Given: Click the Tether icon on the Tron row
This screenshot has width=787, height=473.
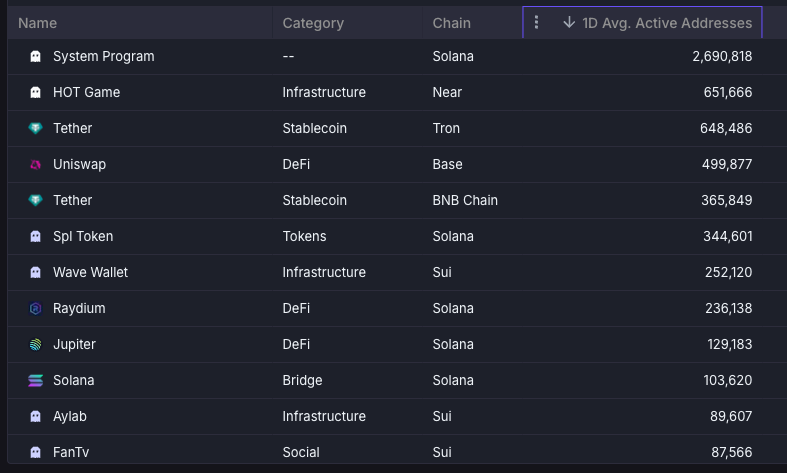Looking at the screenshot, I should click(36, 129).
